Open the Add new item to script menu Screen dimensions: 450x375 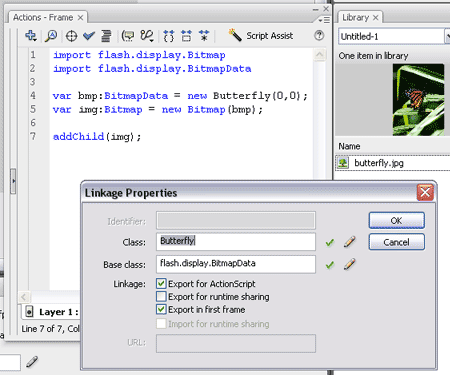click(31, 35)
